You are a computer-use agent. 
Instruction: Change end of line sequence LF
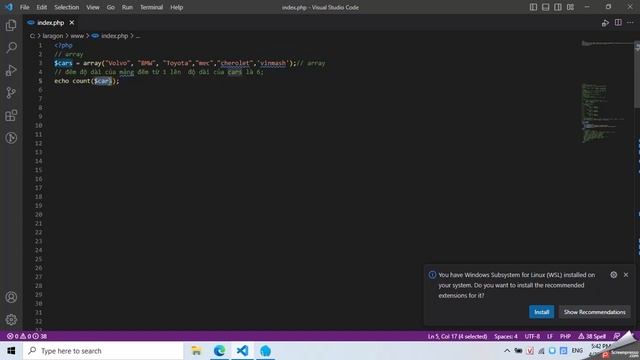pos(550,336)
